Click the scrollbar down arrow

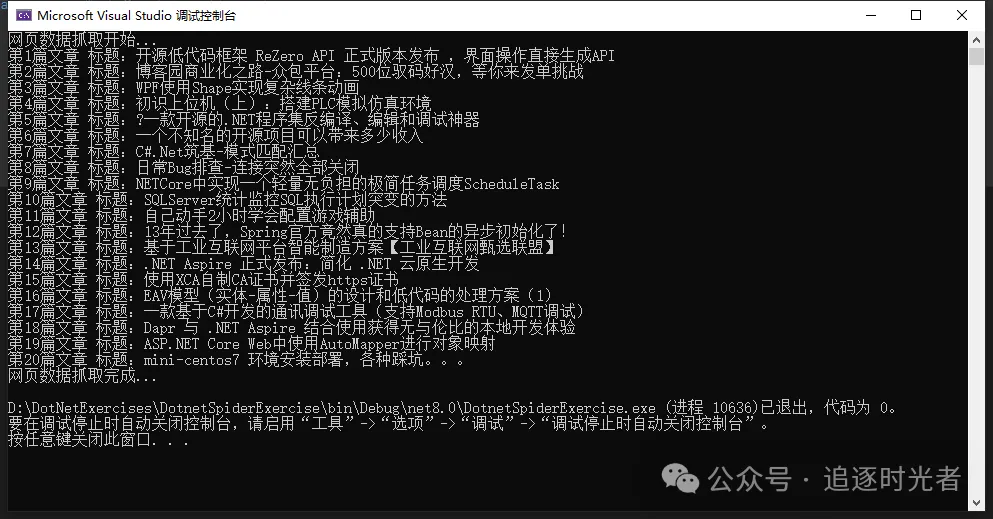pyautogui.click(x=976, y=503)
